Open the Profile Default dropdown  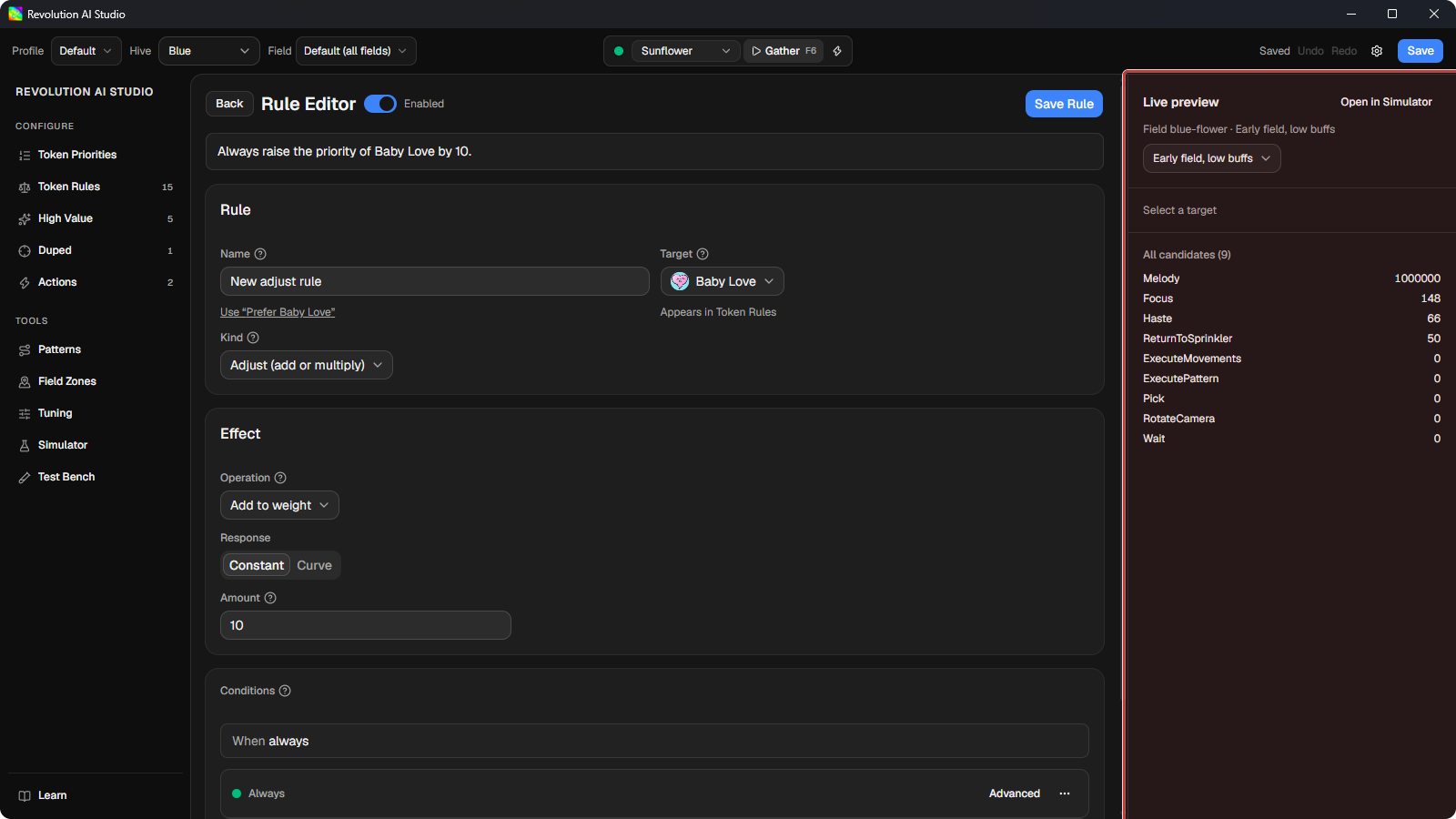86,51
